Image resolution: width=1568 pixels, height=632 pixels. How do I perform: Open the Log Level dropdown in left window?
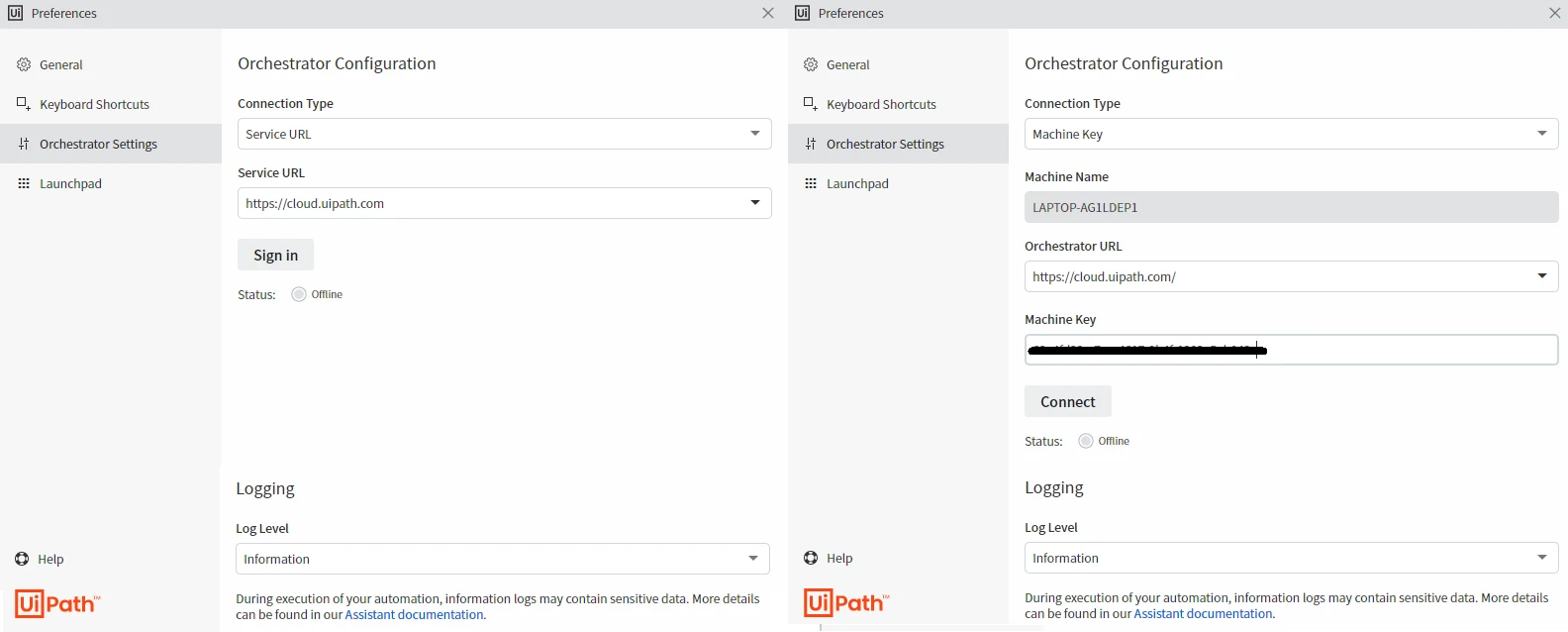point(502,559)
